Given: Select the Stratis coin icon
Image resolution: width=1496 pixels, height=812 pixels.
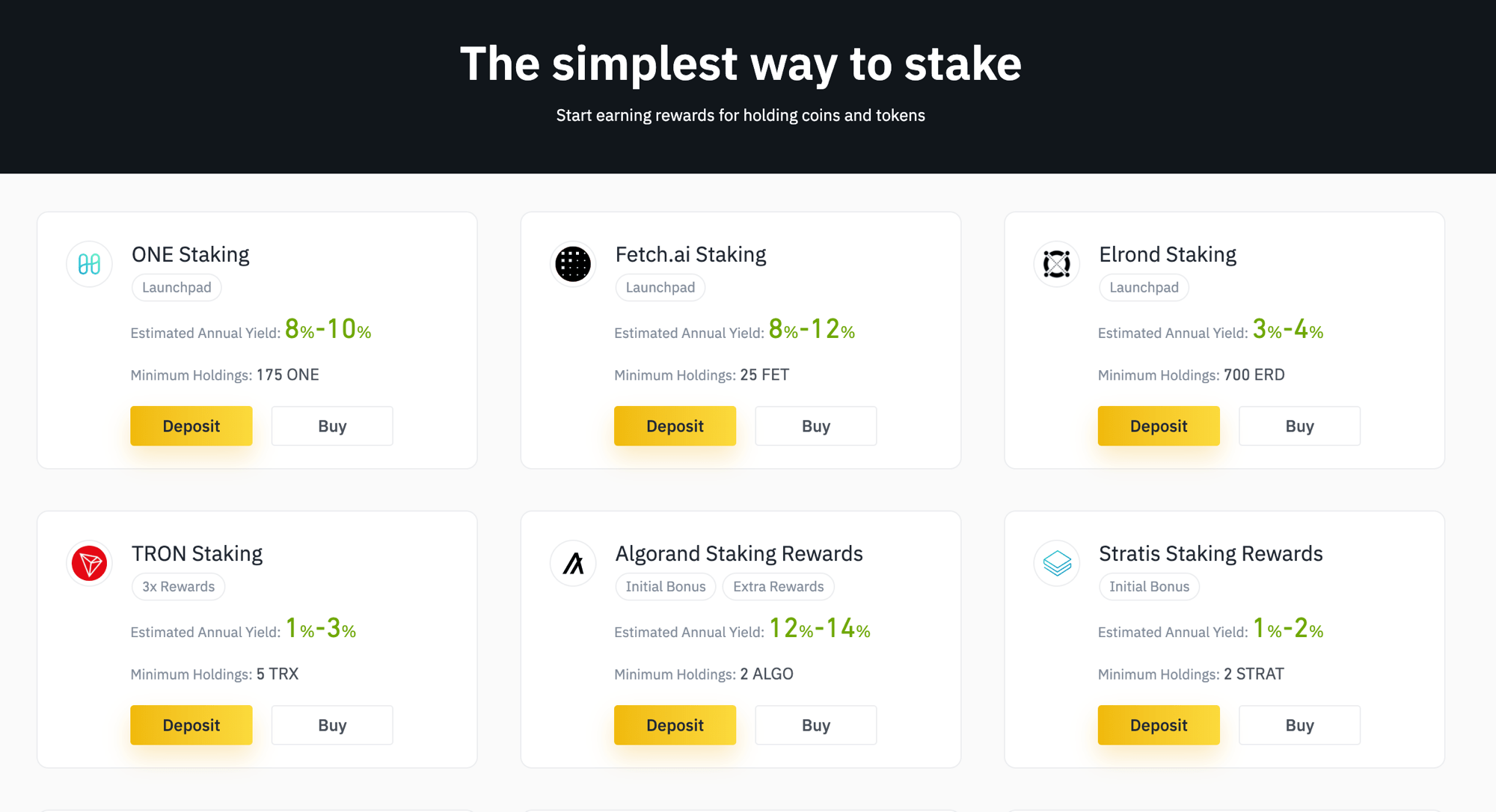Looking at the screenshot, I should click(1056, 563).
